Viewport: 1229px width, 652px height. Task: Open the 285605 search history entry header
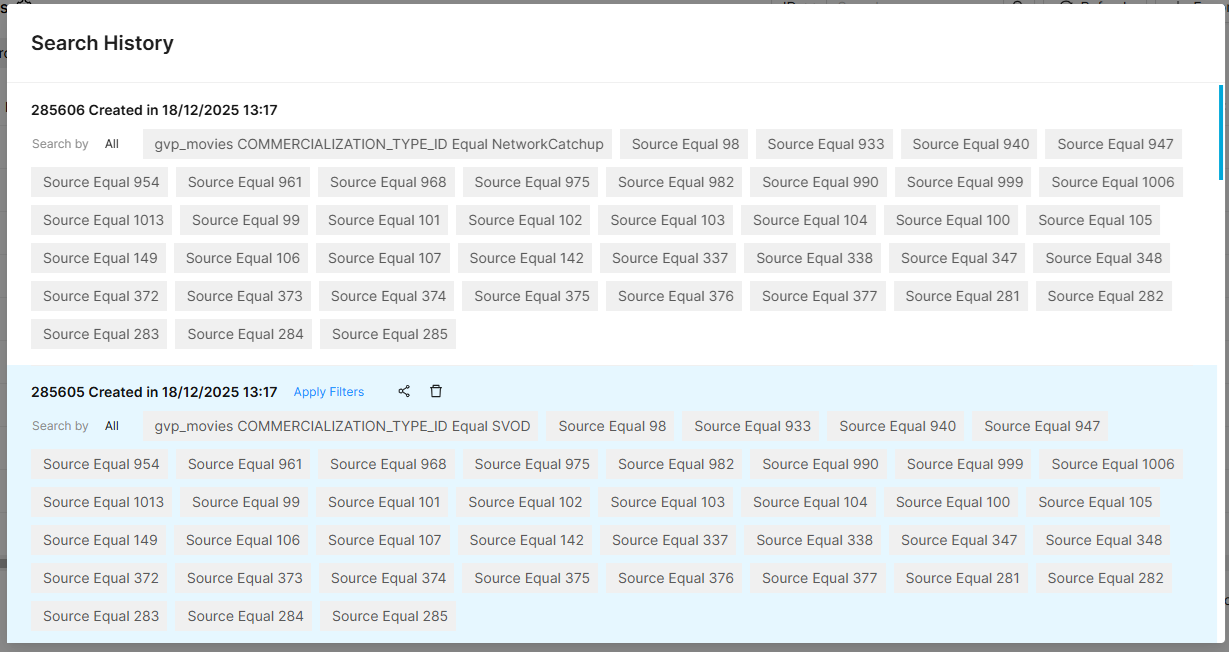click(x=154, y=392)
